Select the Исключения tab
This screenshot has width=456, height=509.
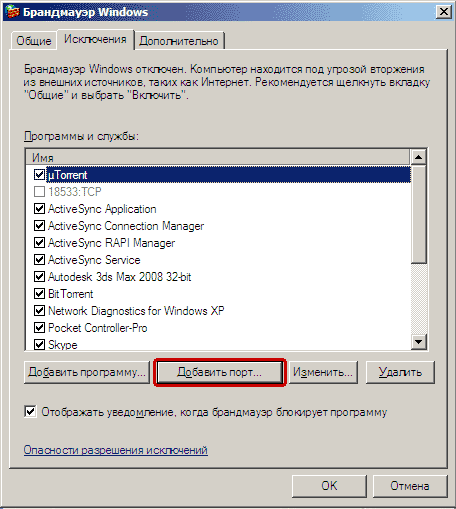(x=95, y=39)
